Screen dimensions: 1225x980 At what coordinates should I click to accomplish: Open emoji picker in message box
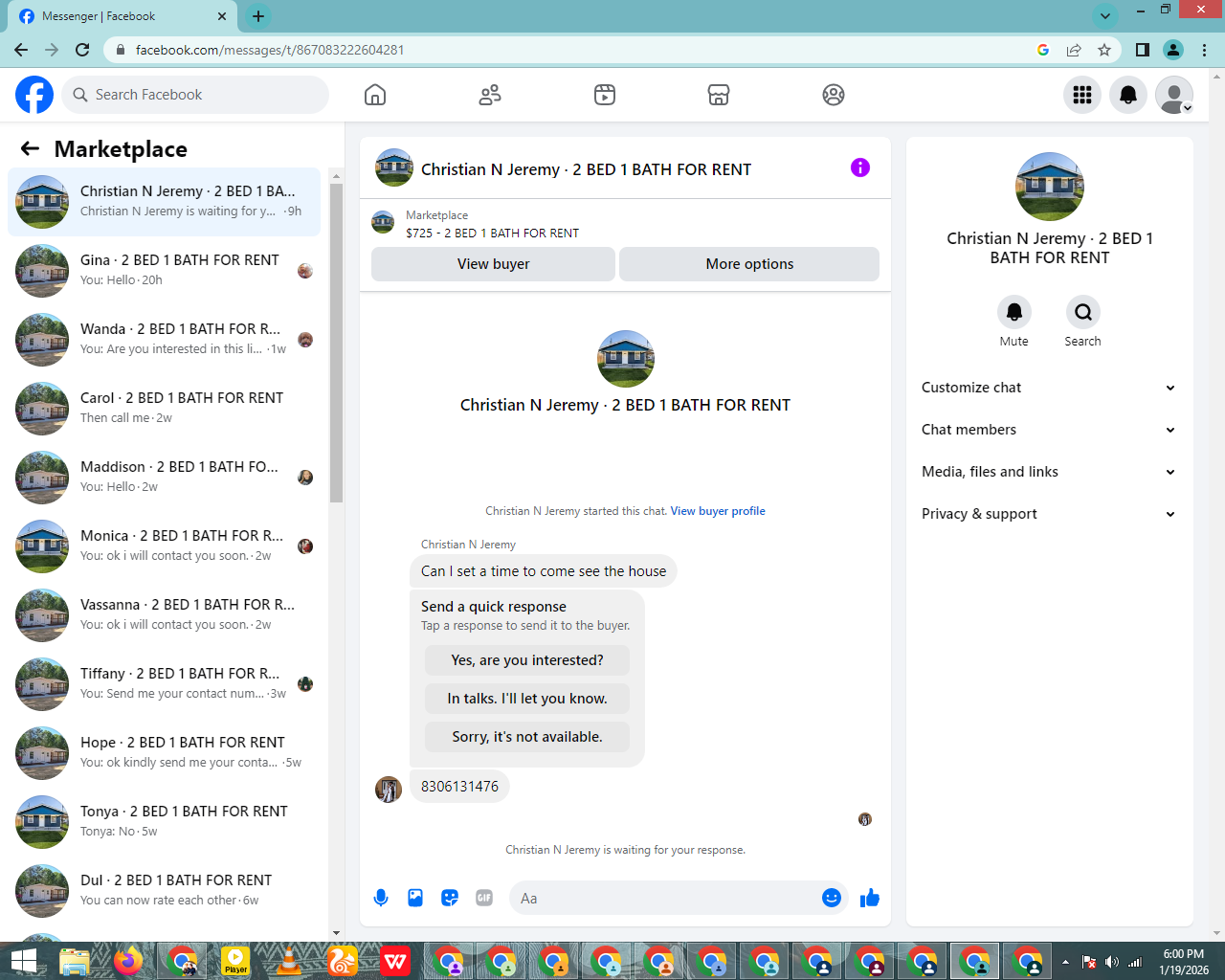click(x=832, y=898)
